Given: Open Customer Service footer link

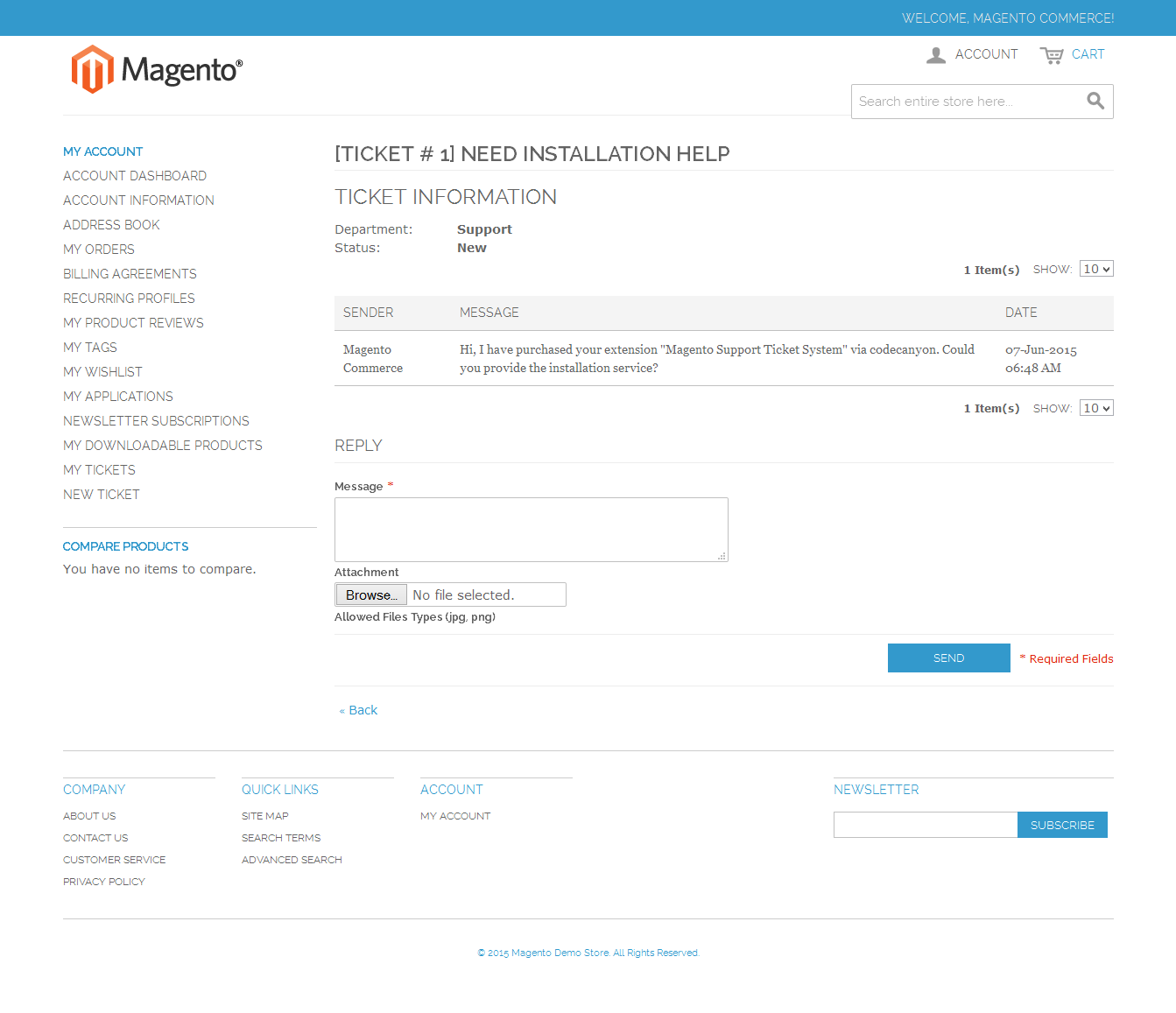Looking at the screenshot, I should pyautogui.click(x=114, y=860).
